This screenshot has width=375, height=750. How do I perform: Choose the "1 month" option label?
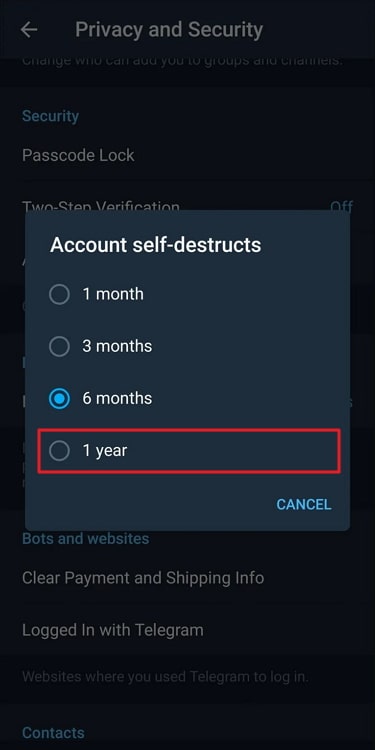click(113, 294)
